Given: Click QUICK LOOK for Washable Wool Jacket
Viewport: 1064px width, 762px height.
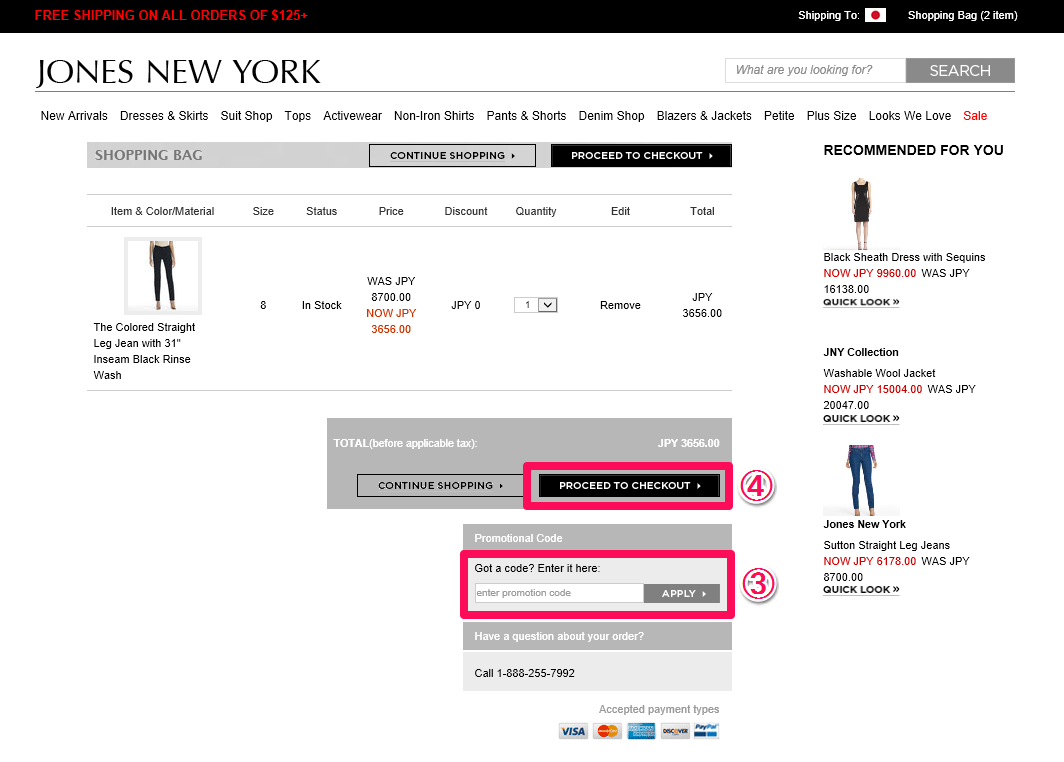Looking at the screenshot, I should [861, 419].
